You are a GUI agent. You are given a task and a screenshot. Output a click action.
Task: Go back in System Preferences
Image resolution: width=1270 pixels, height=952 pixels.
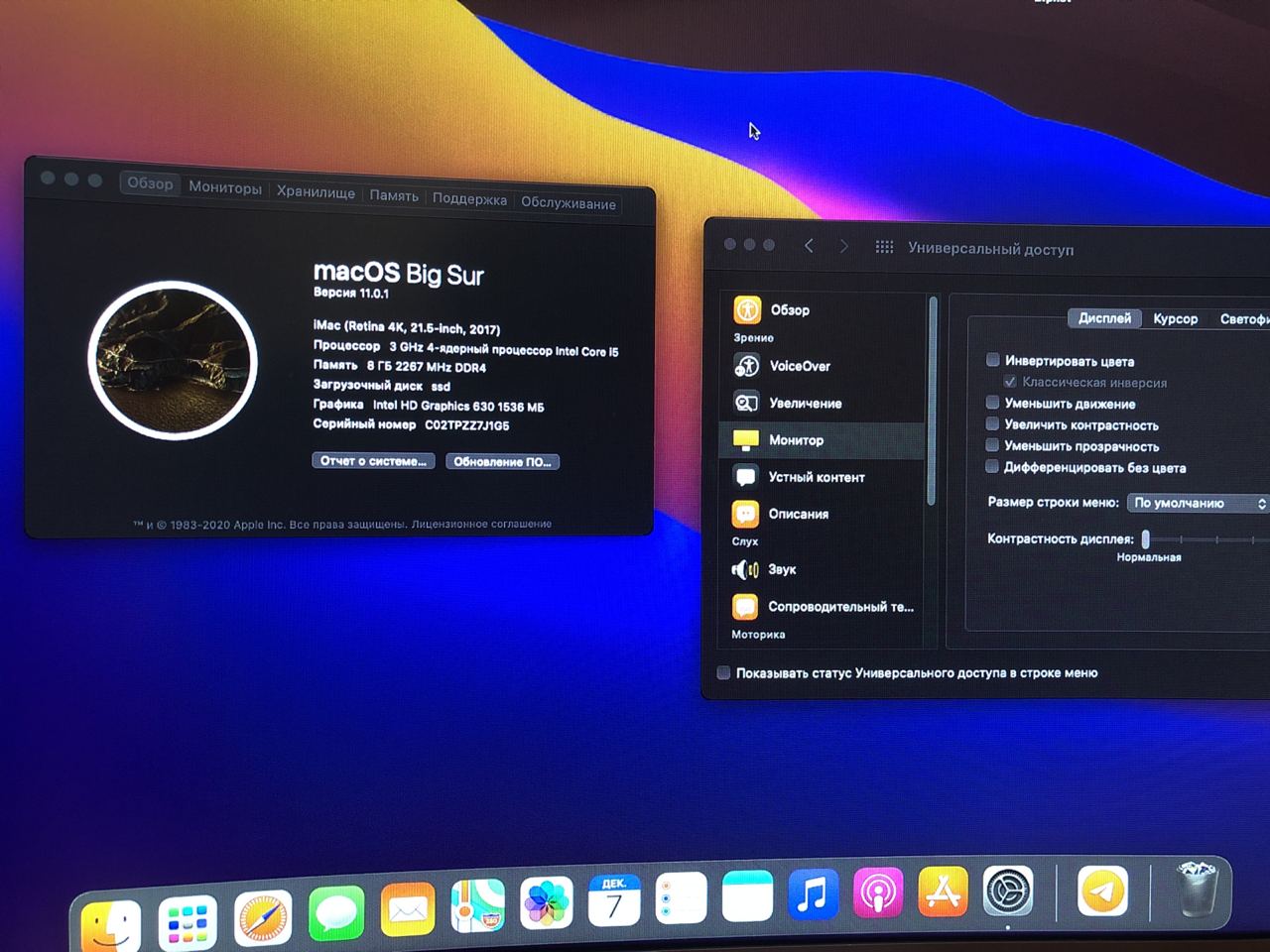(x=809, y=246)
